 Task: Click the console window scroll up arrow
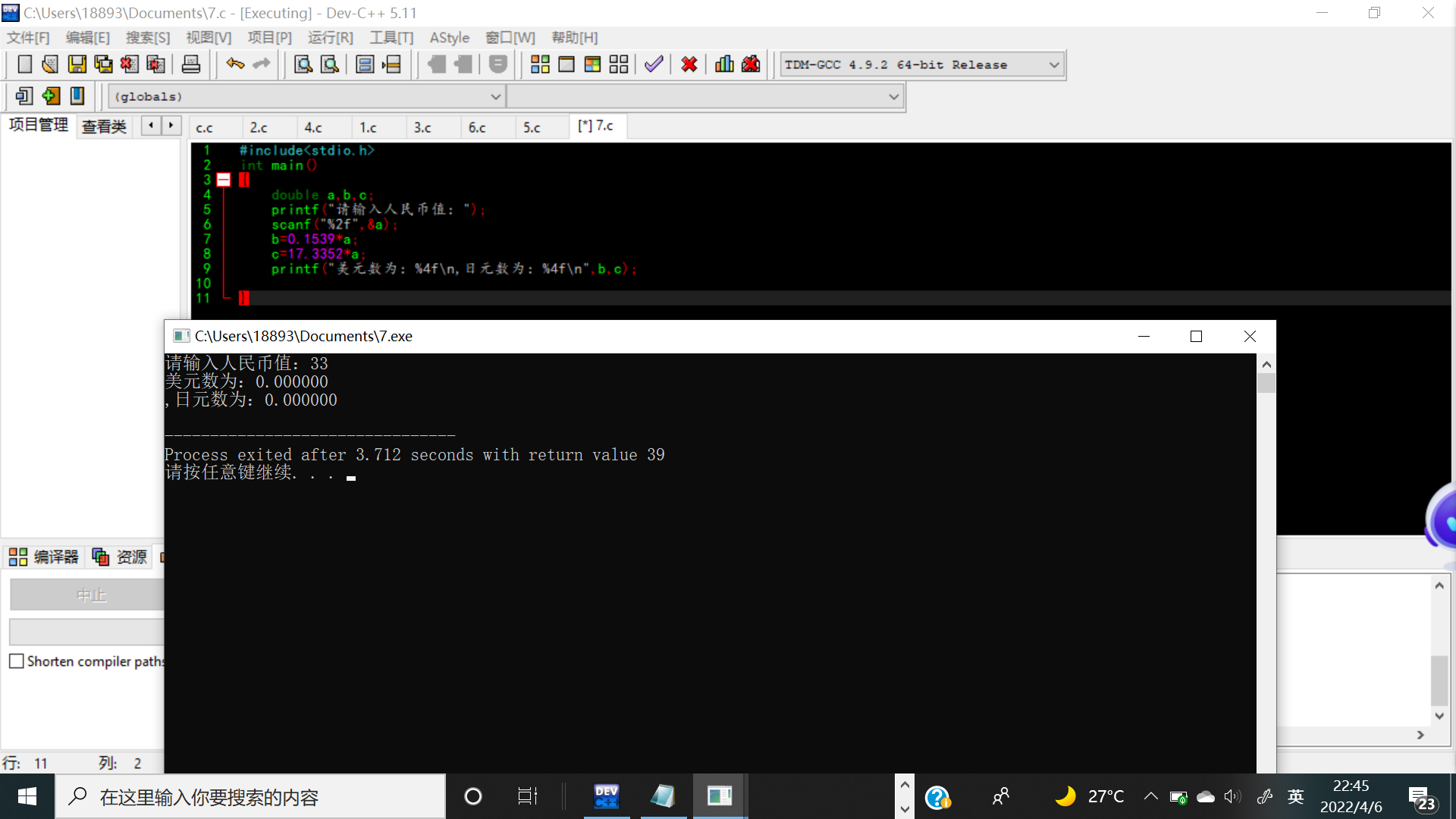point(1266,365)
